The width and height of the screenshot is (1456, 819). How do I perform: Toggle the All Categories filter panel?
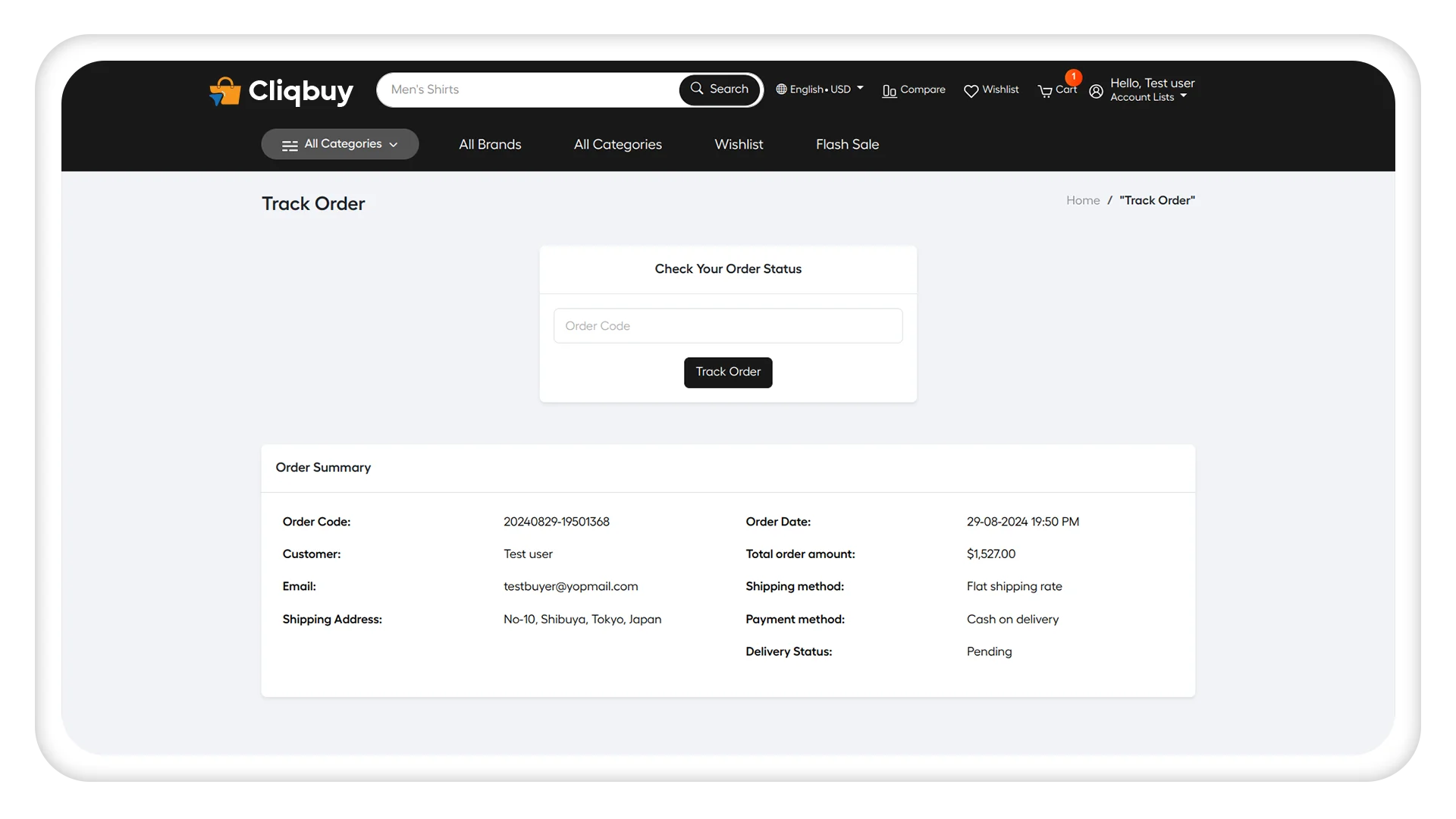click(x=340, y=144)
